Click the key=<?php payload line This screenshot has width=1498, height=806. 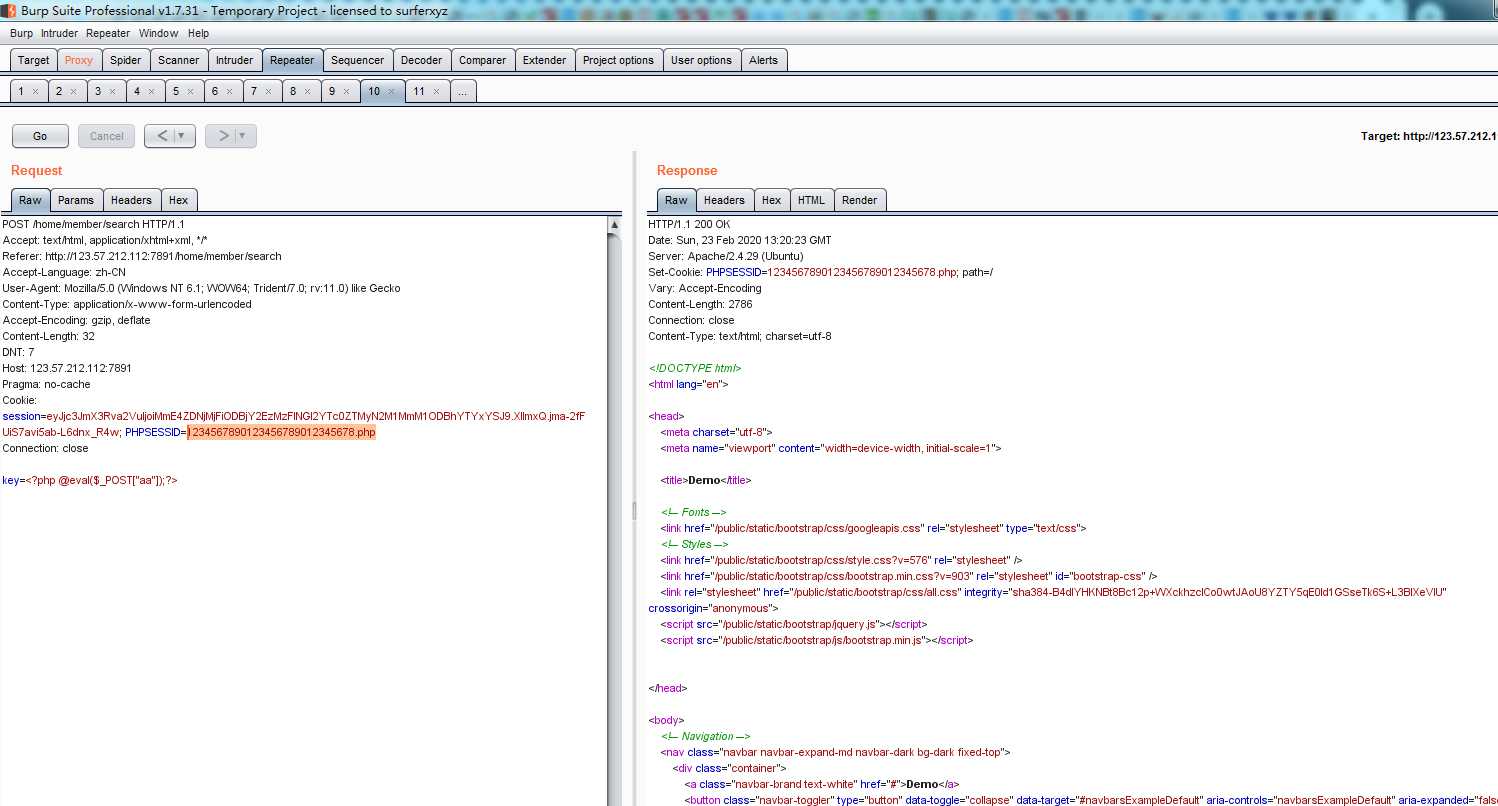point(90,480)
